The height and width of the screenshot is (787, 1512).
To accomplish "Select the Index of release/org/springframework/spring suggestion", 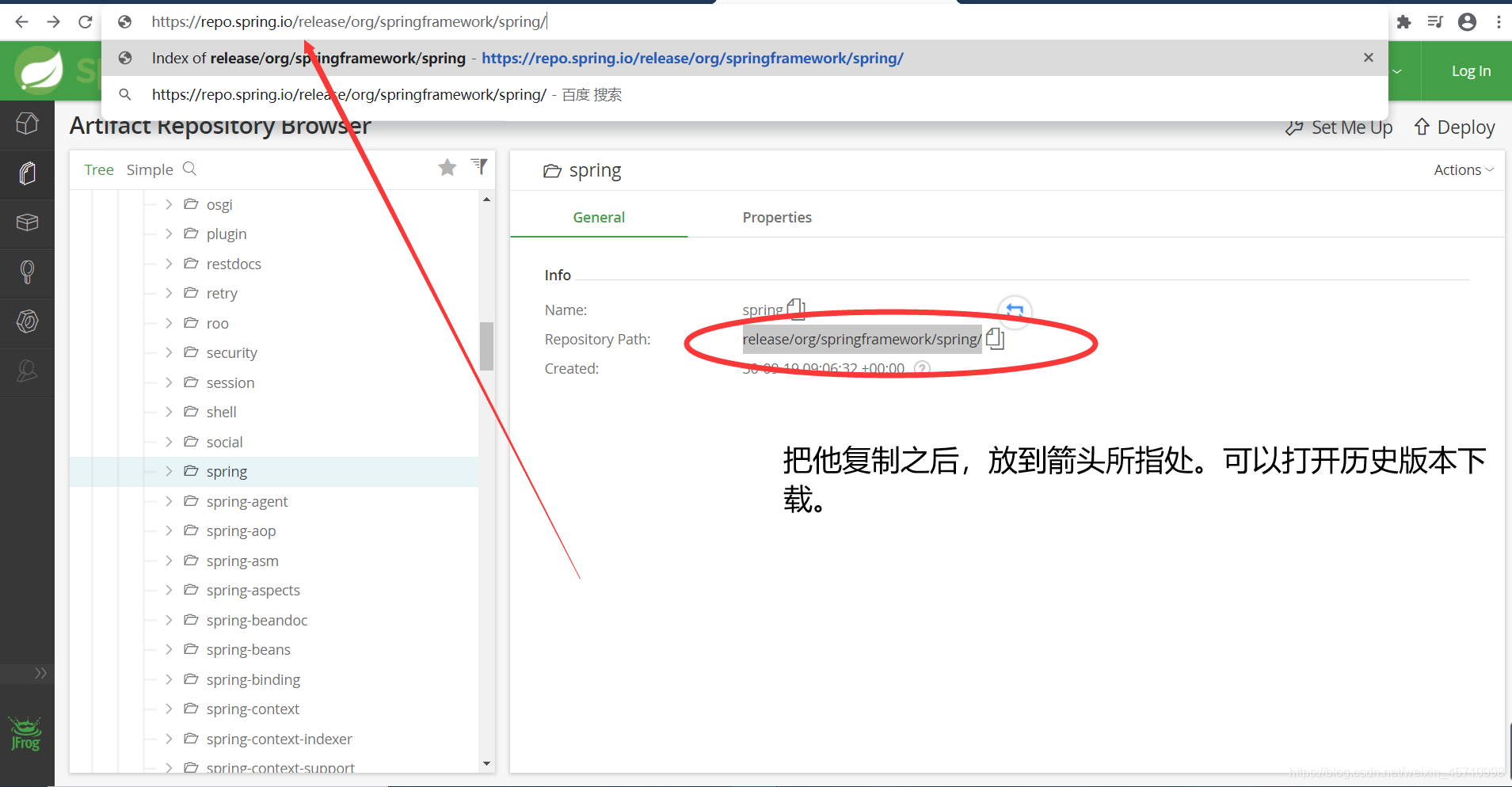I will pyautogui.click(x=745, y=58).
